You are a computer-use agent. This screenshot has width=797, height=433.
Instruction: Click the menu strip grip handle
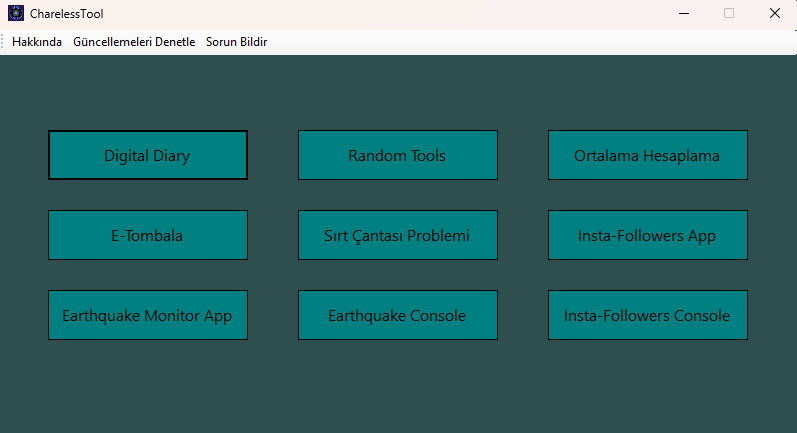click(4, 42)
